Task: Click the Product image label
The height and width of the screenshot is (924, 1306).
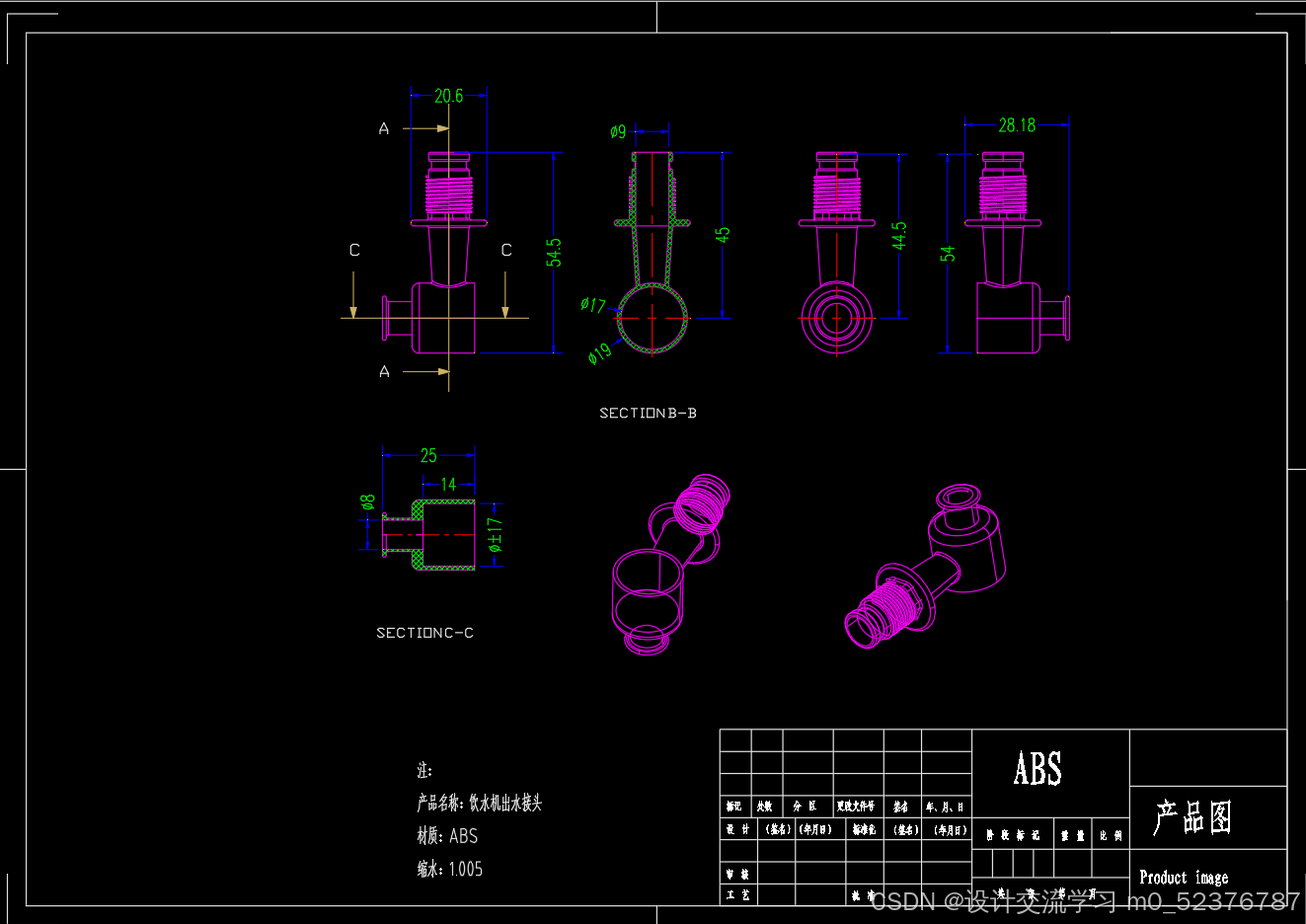Action: 1184,877
